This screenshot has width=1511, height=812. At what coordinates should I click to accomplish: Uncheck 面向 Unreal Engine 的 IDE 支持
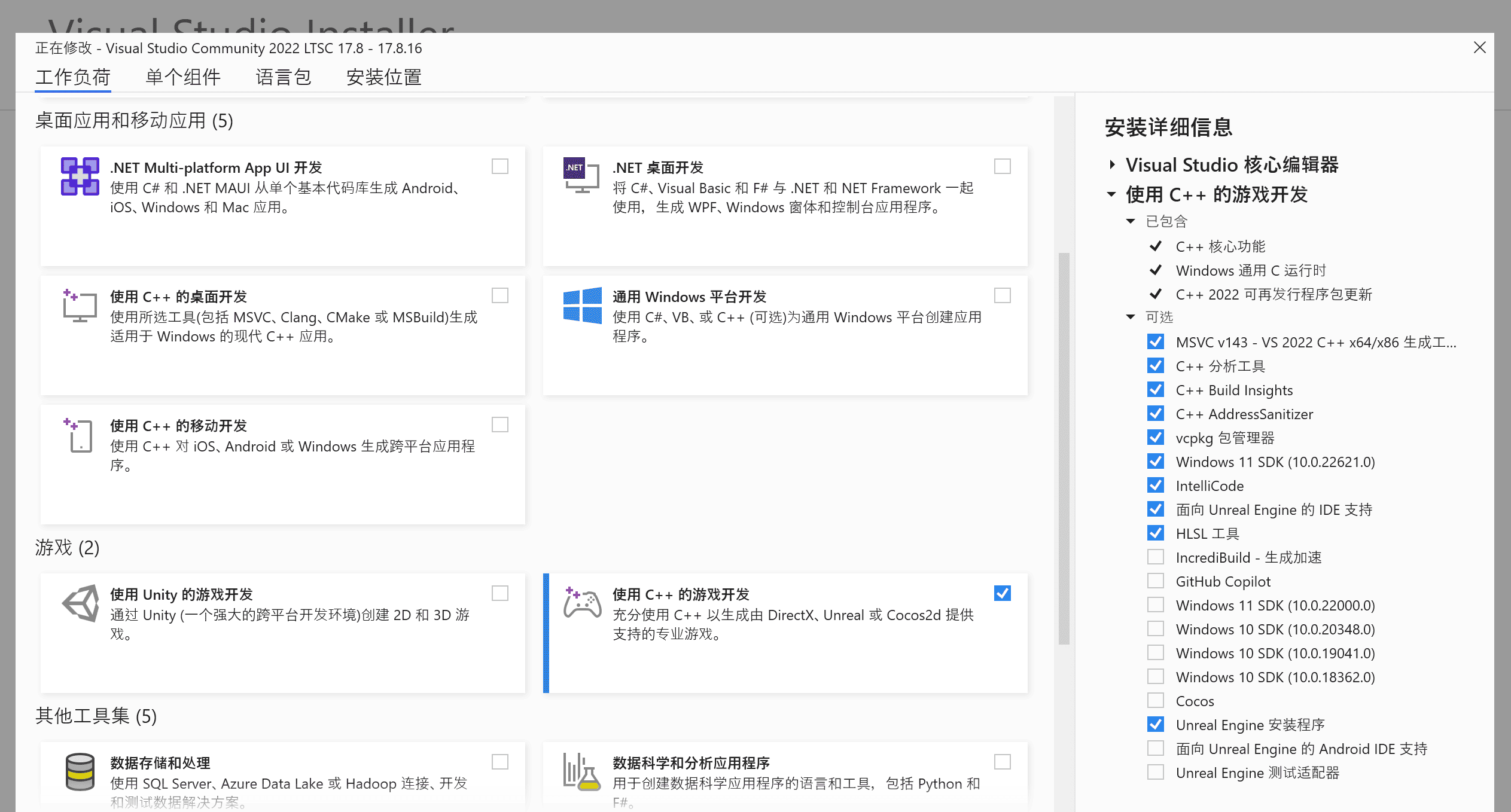click(x=1156, y=509)
